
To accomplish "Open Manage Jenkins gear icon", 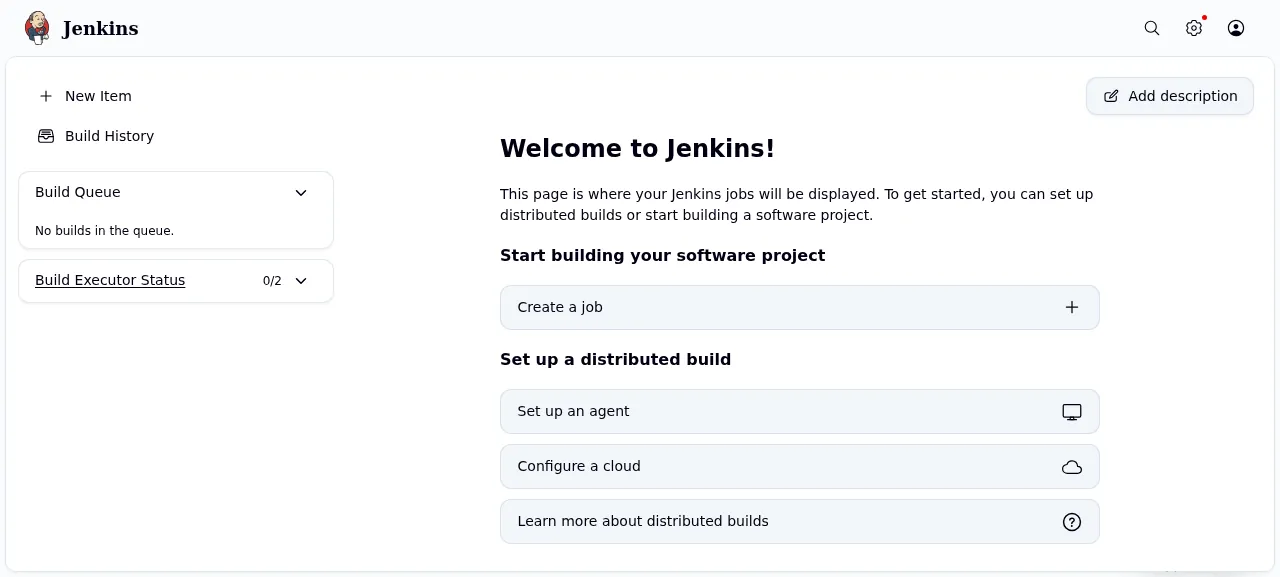I will 1194,28.
